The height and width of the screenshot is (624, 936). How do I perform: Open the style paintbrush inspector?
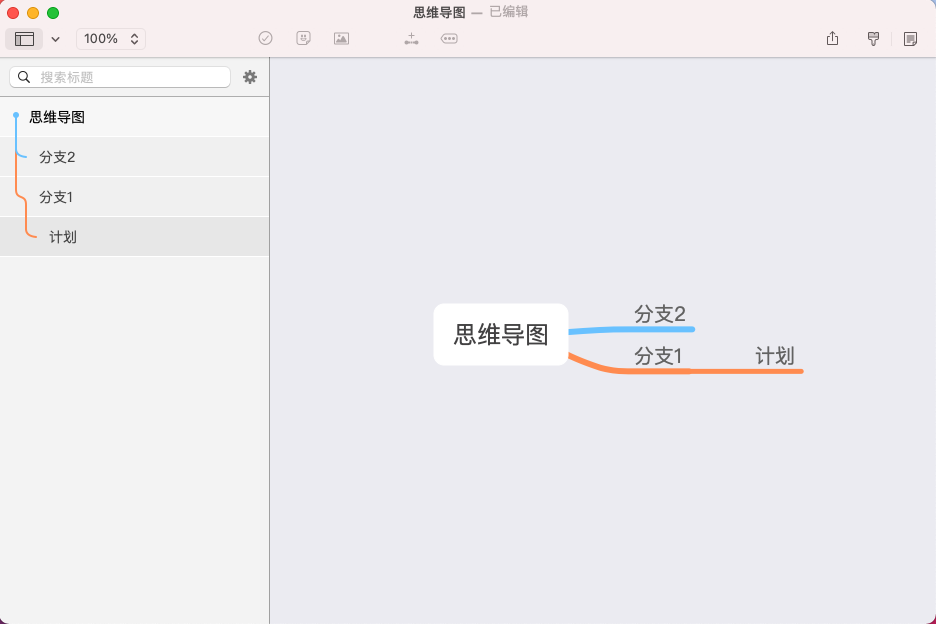[873, 39]
